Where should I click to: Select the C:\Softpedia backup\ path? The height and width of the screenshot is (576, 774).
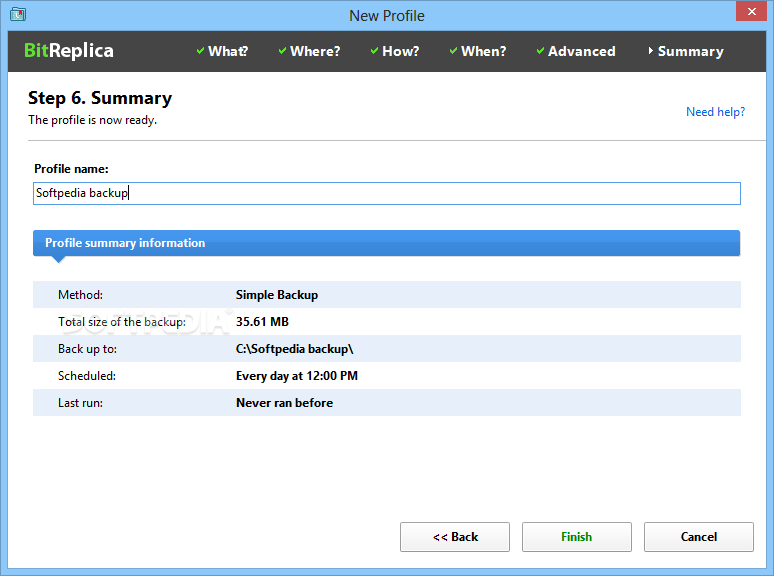pos(294,349)
